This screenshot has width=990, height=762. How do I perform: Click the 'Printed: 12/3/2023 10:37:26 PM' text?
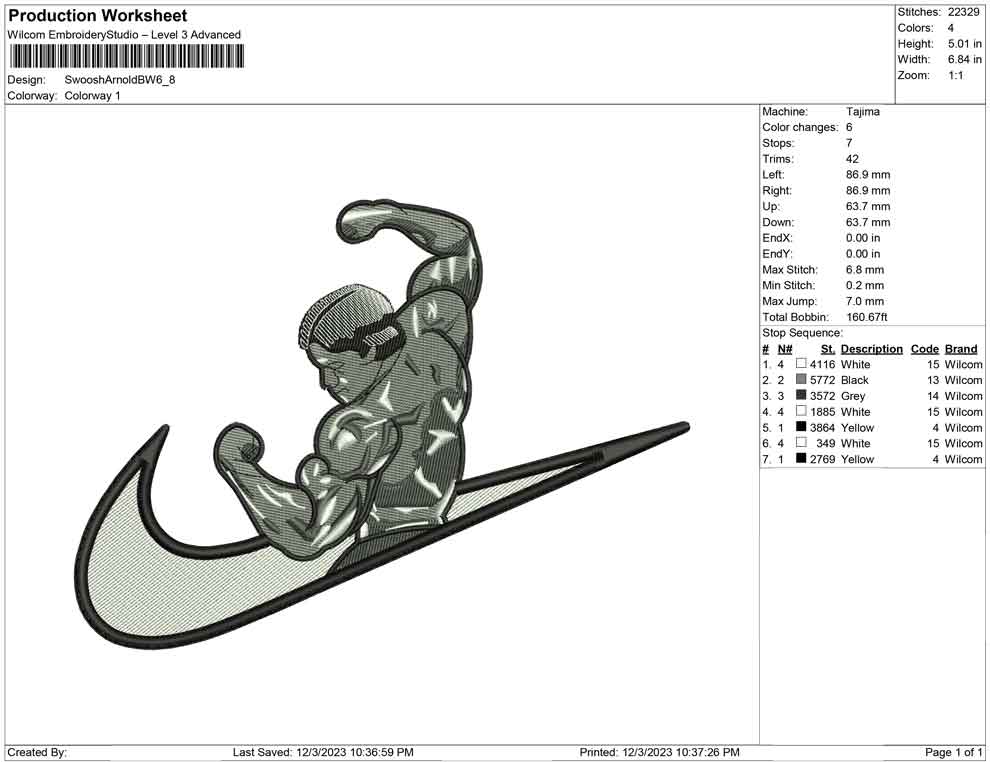(x=659, y=752)
